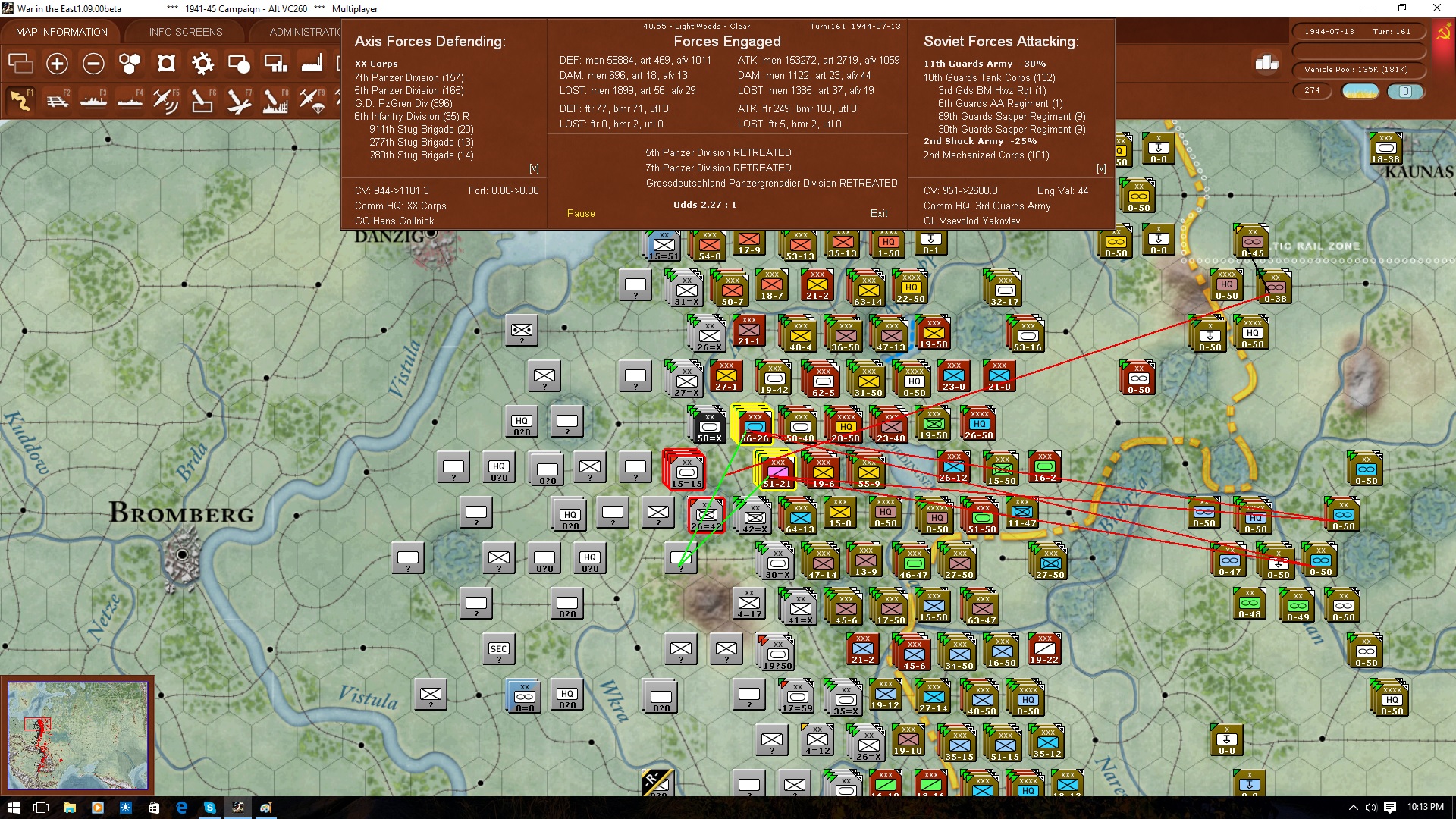
Task: Click the minimap of the Eastern Front
Action: pos(77,735)
